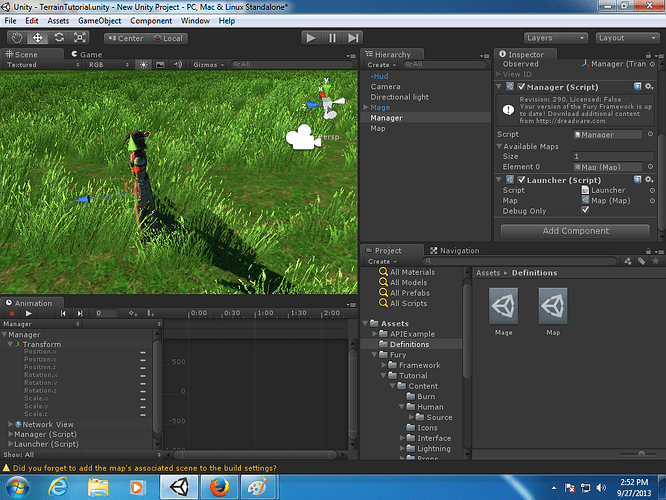Image resolution: width=666 pixels, height=500 pixels.
Task: Select the Scale tool
Action: (x=79, y=38)
